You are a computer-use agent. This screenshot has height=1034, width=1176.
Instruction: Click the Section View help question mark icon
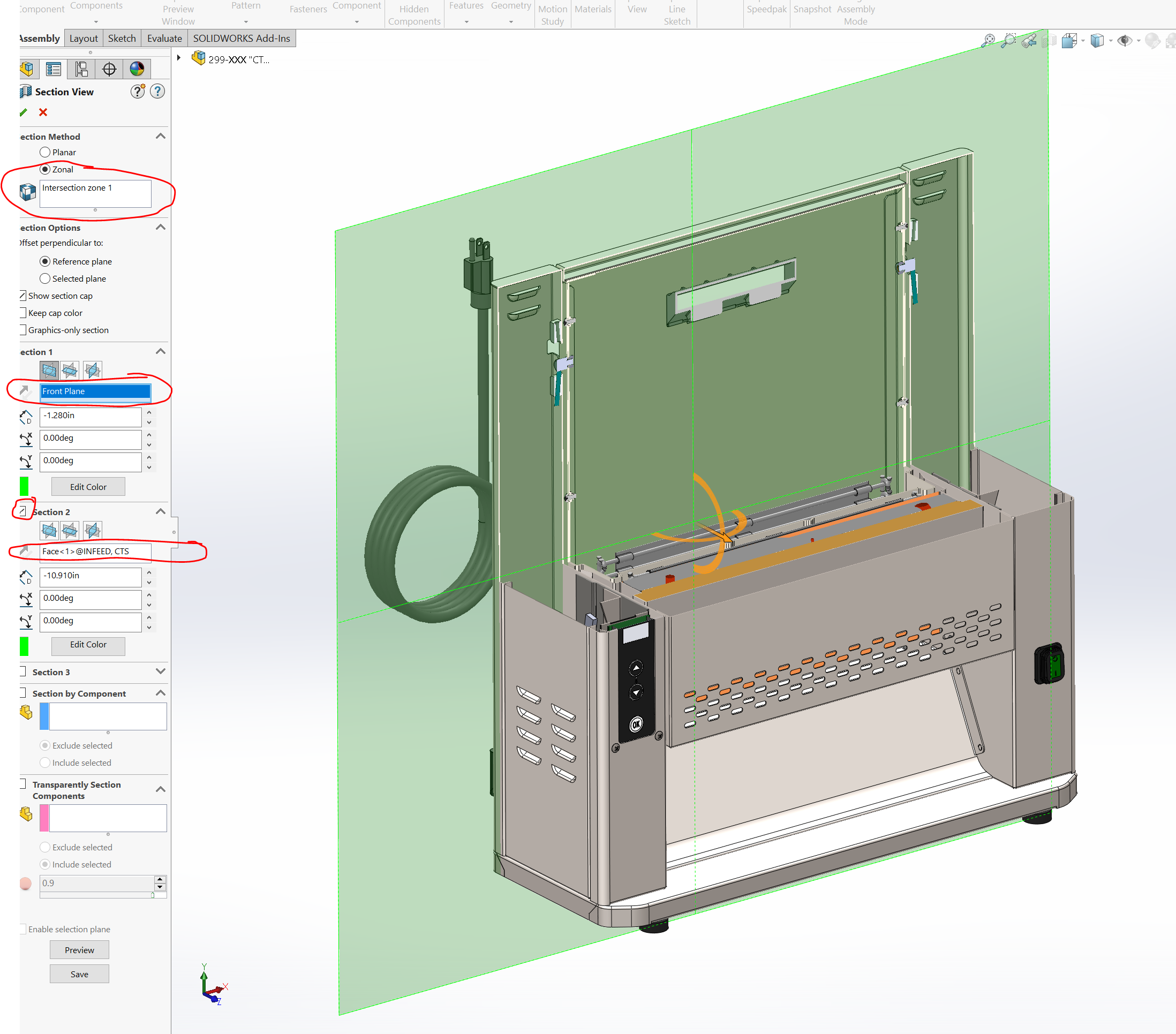(157, 92)
